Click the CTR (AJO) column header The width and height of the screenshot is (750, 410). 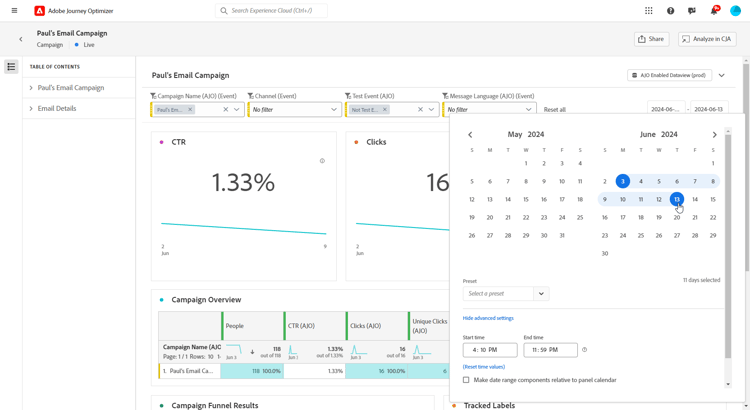[315, 326]
